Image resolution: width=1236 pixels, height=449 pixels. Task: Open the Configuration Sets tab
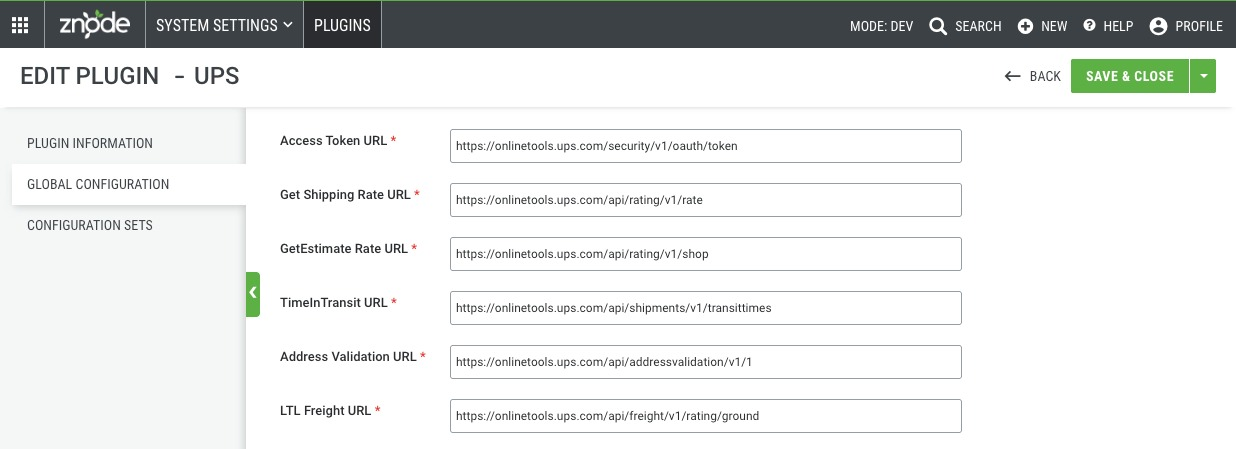(x=90, y=225)
